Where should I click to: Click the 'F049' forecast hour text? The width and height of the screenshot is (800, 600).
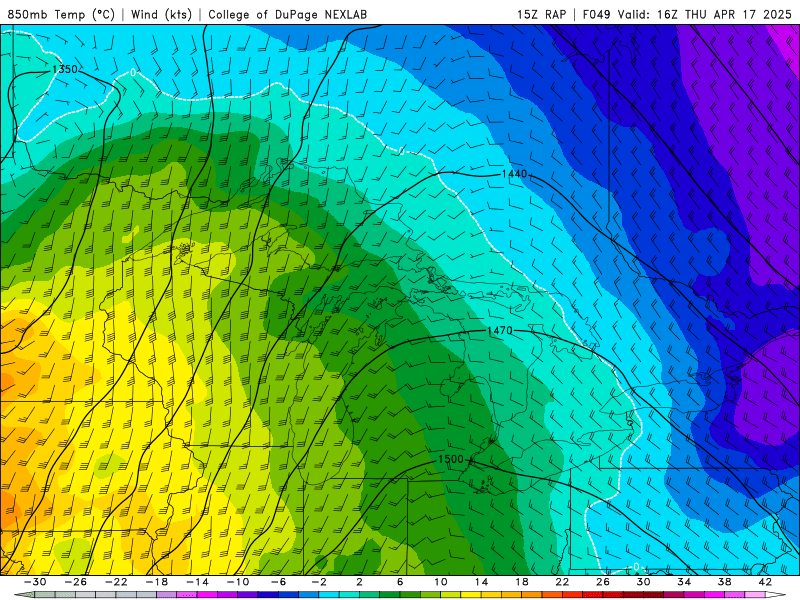[x=596, y=14]
